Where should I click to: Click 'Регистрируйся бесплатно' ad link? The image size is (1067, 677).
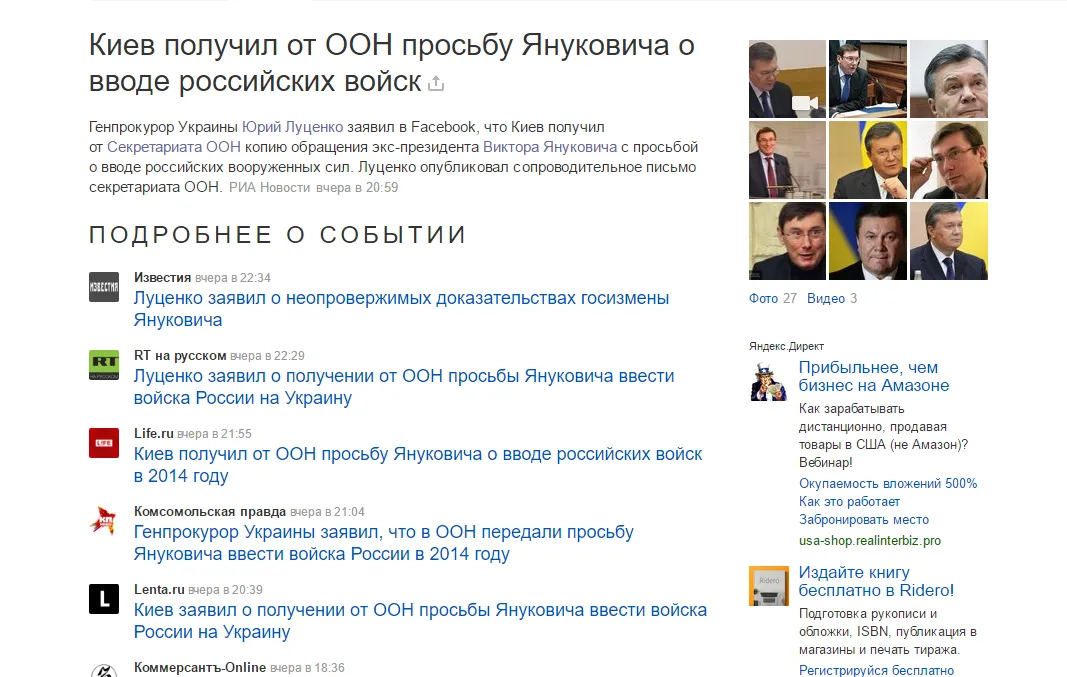coord(876,670)
